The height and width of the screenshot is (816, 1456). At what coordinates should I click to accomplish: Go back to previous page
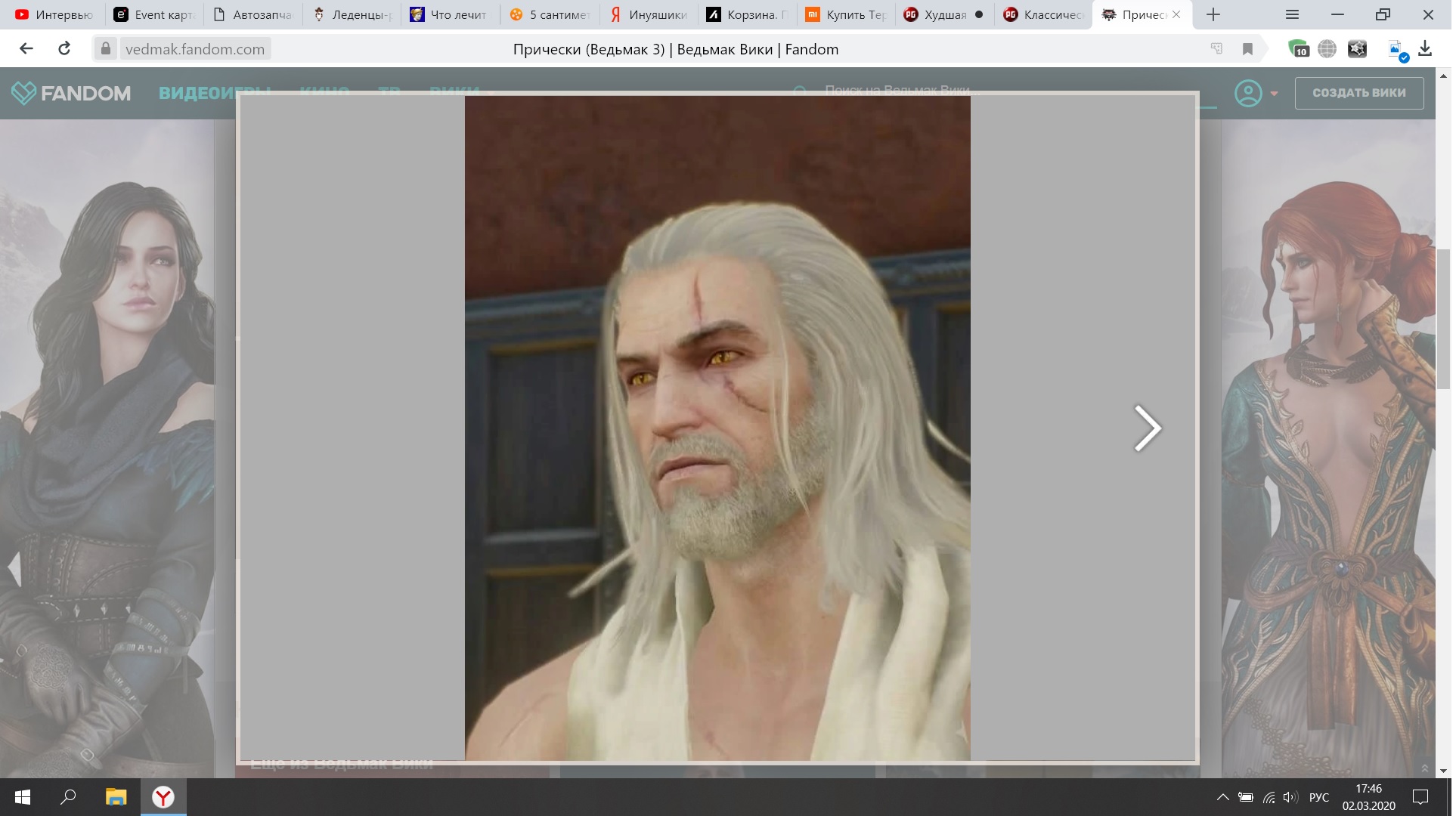(x=26, y=49)
